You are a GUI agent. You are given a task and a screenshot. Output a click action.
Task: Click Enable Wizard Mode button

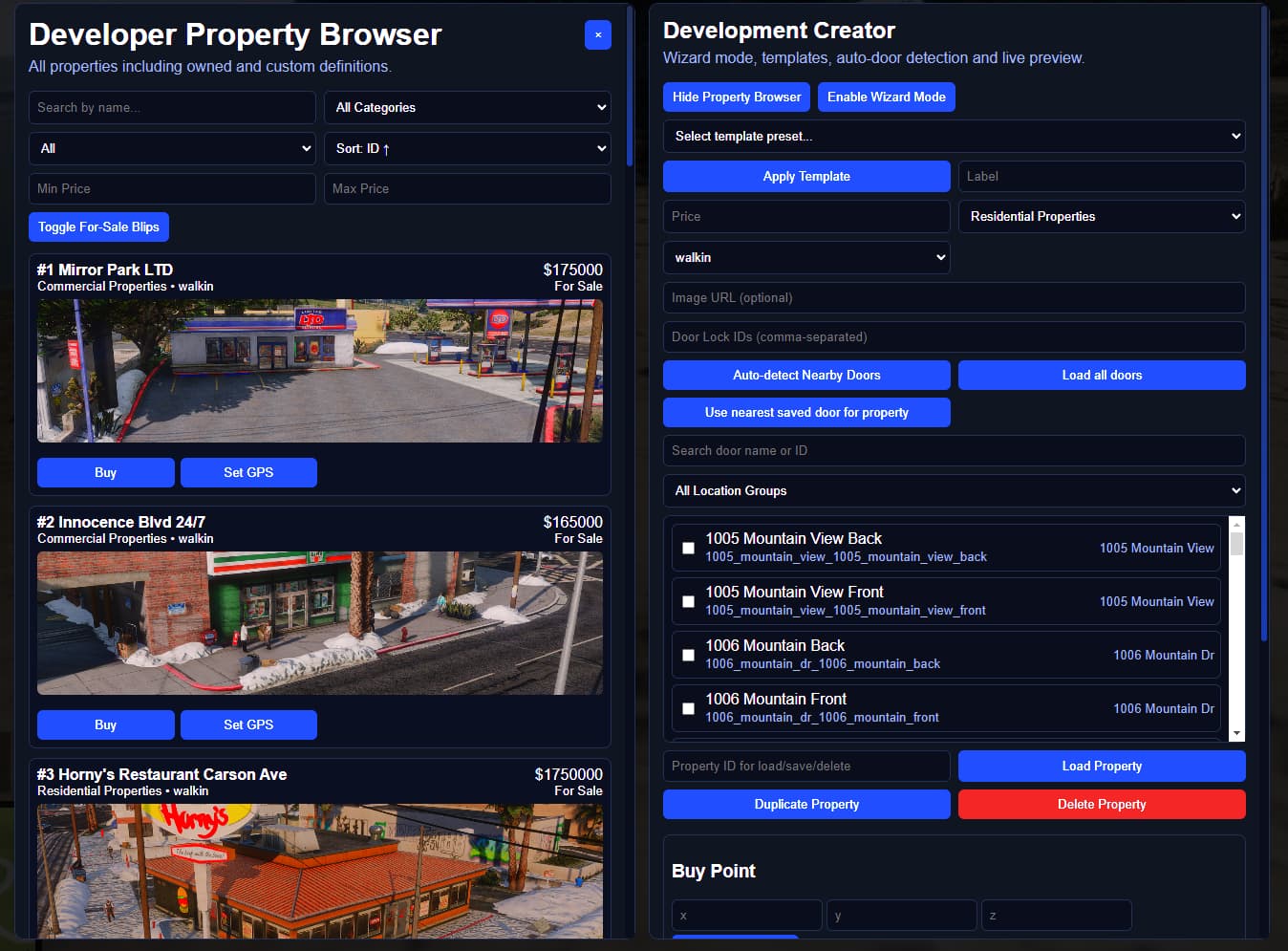(x=887, y=97)
